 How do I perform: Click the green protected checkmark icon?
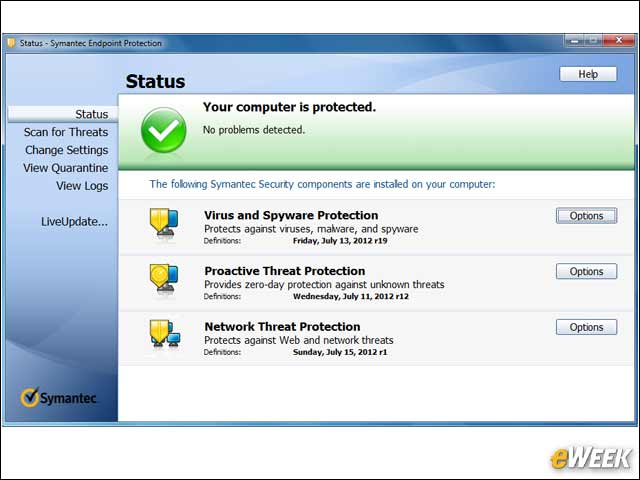164,130
